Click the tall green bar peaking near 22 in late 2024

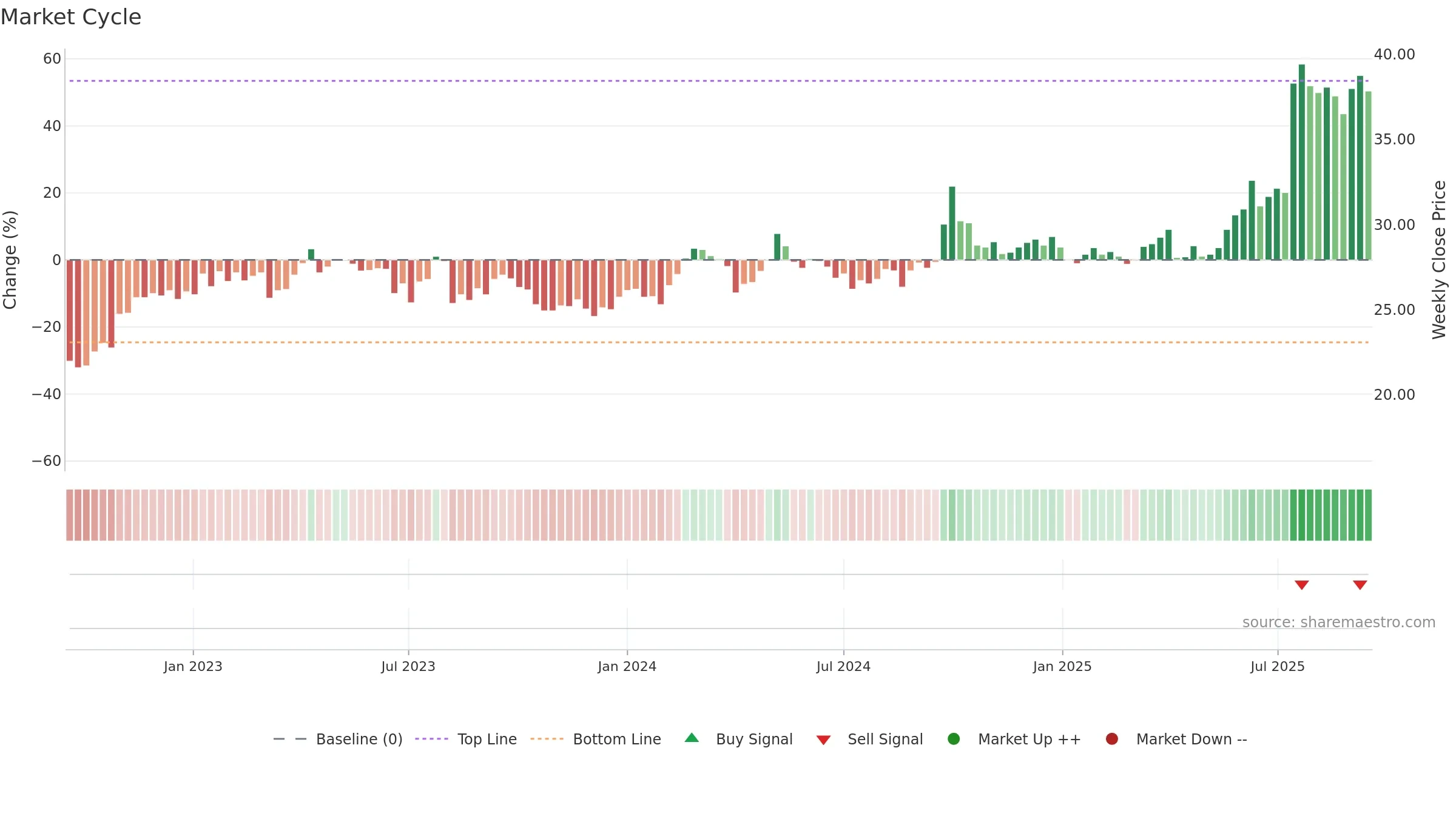coord(952,223)
